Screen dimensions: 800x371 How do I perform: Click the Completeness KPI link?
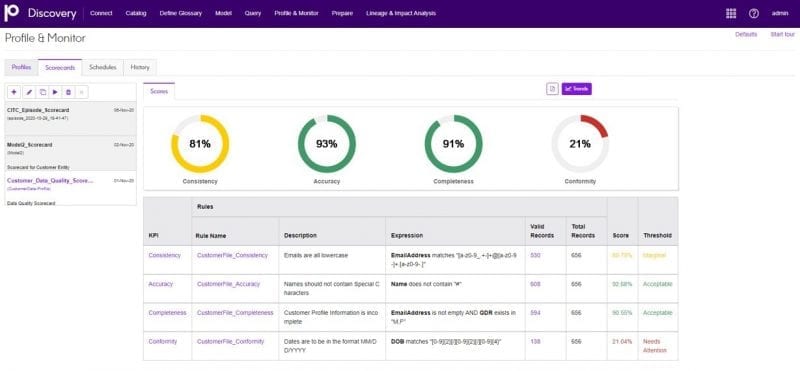[167, 312]
